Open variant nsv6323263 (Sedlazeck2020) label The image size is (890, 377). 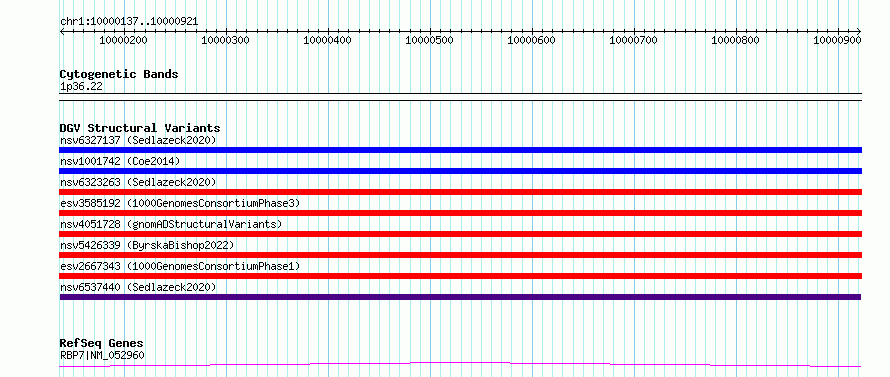tap(138, 182)
